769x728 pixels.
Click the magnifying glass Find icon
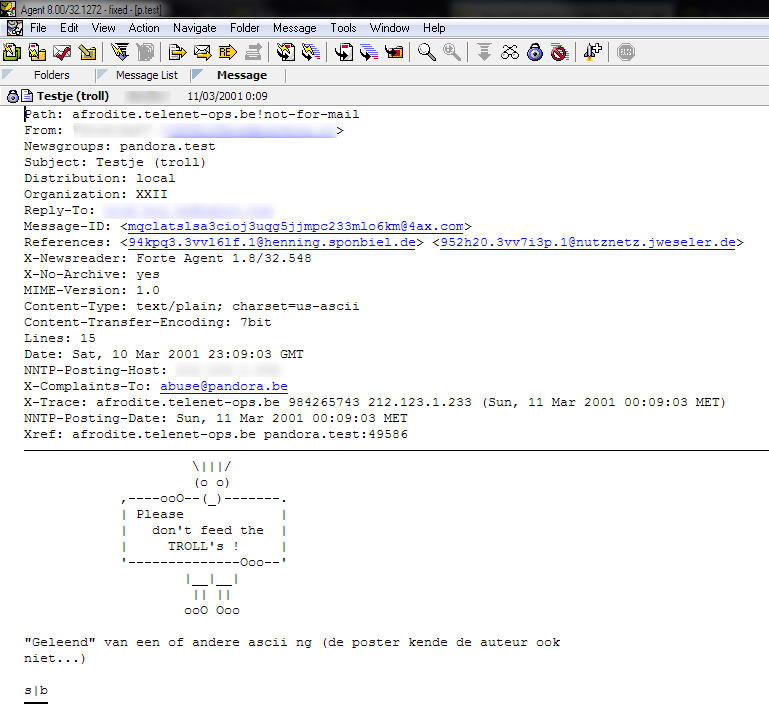427,52
